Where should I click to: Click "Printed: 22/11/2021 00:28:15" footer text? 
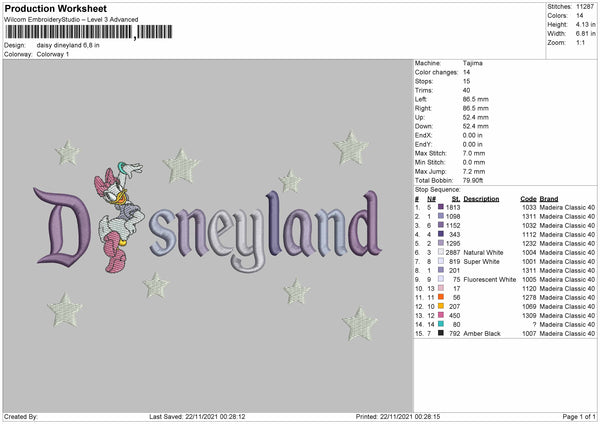(398, 417)
